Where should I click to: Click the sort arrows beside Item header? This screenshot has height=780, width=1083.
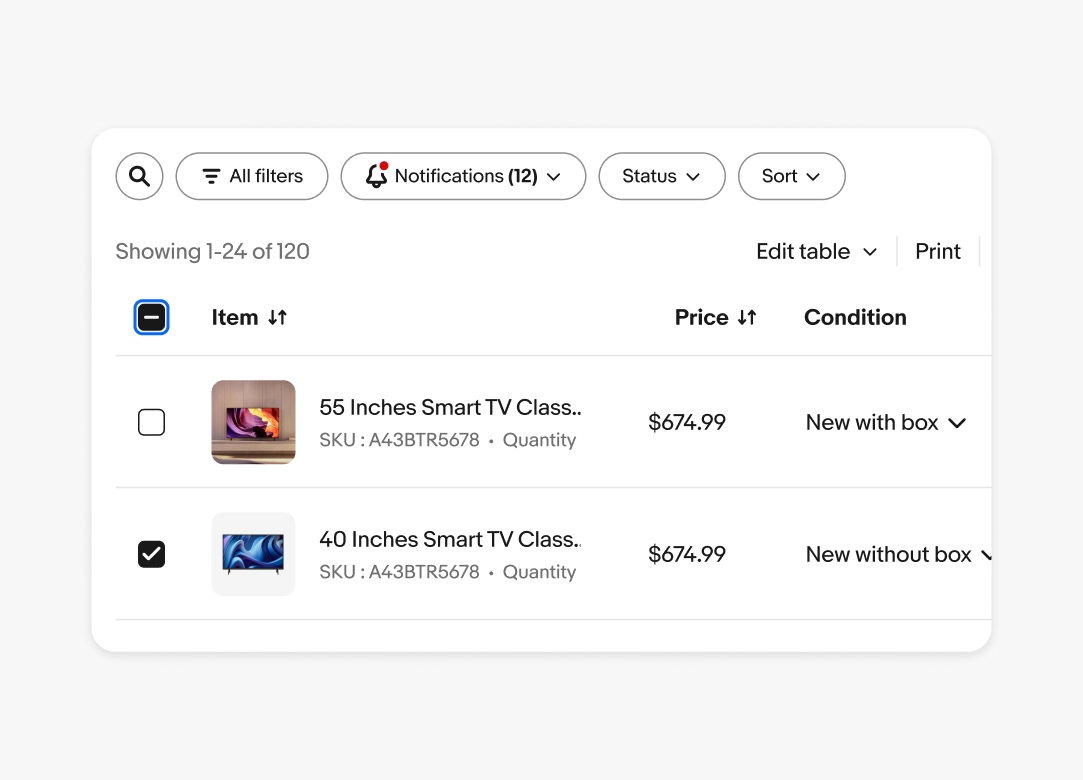[x=277, y=317]
